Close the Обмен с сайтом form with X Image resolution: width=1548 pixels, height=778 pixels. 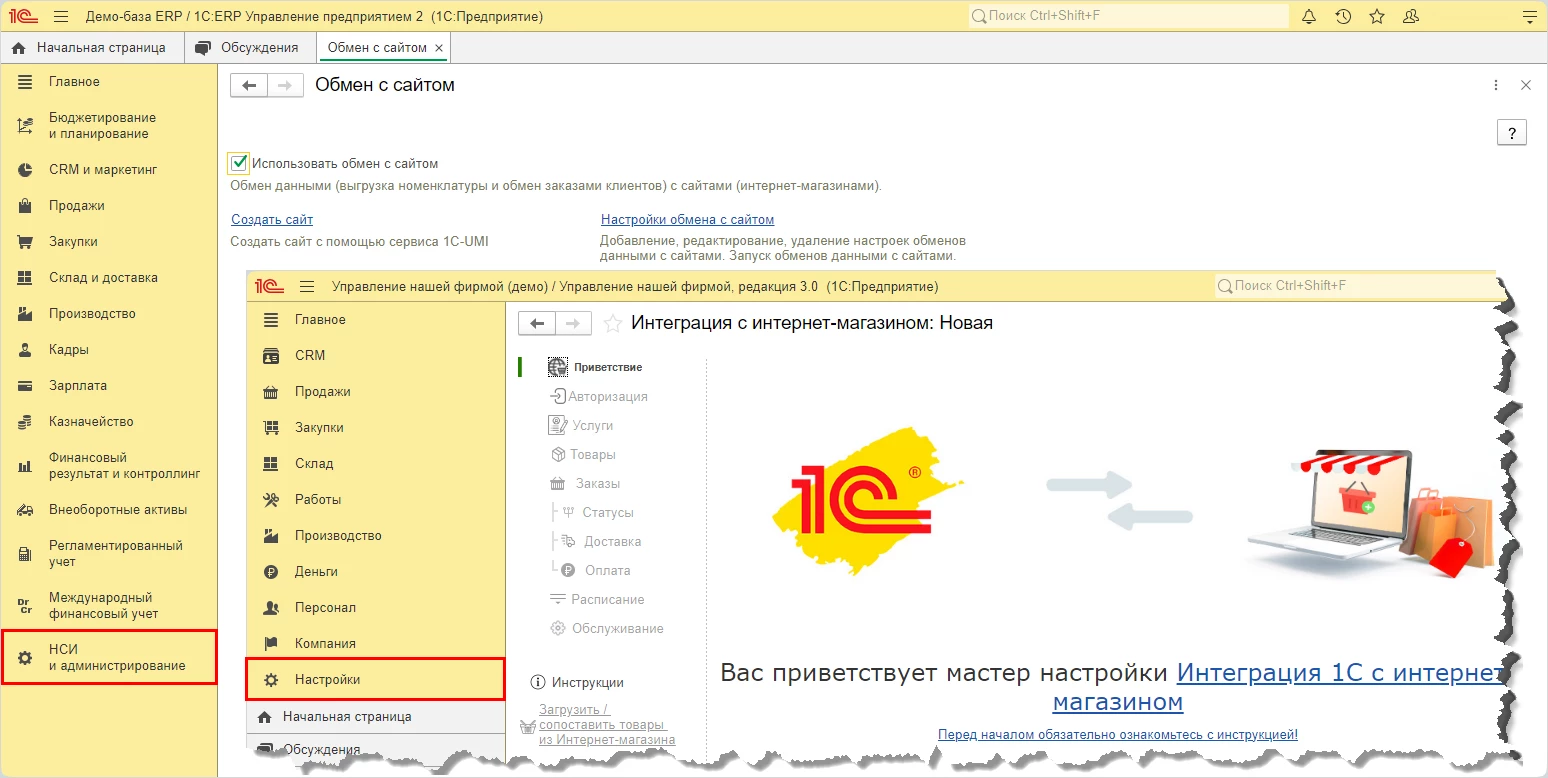(x=1526, y=86)
